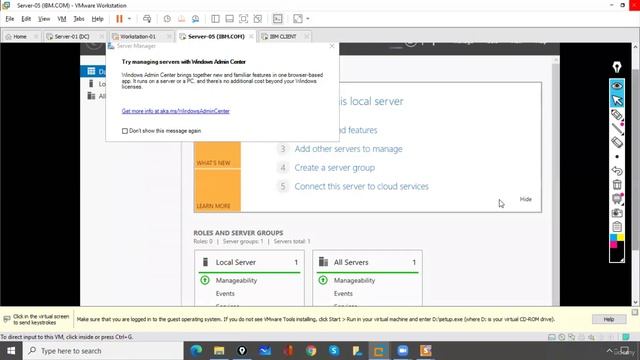Pick the yellow color swatch
Viewport: 640px width, 360px height.
tap(620, 238)
